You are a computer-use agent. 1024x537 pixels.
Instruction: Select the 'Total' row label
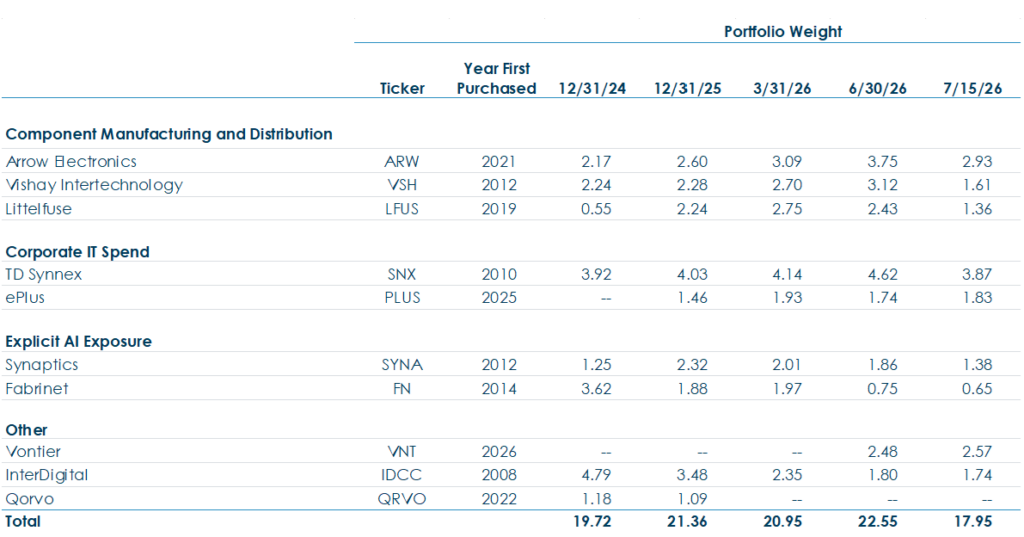pyautogui.click(x=23, y=521)
